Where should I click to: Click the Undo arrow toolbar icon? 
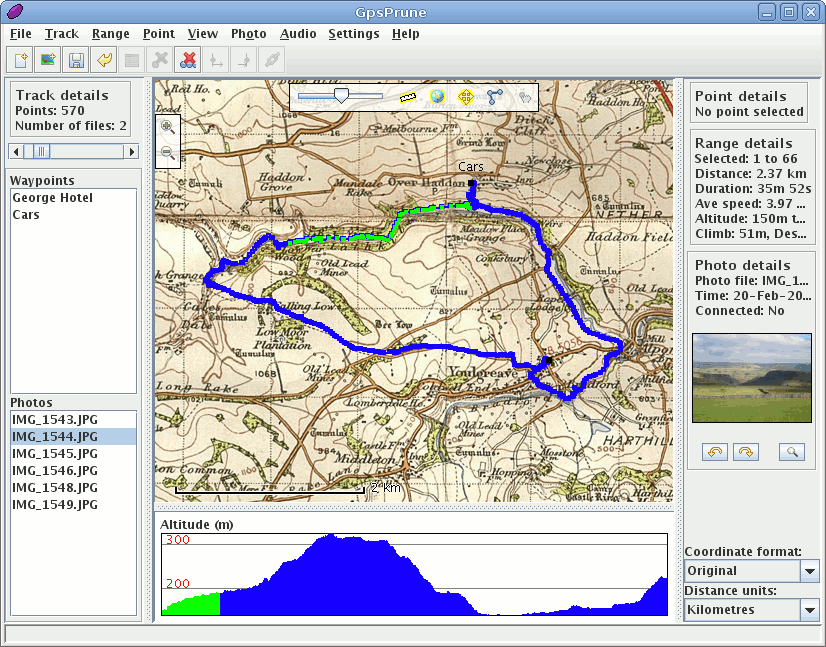pyautogui.click(x=103, y=60)
